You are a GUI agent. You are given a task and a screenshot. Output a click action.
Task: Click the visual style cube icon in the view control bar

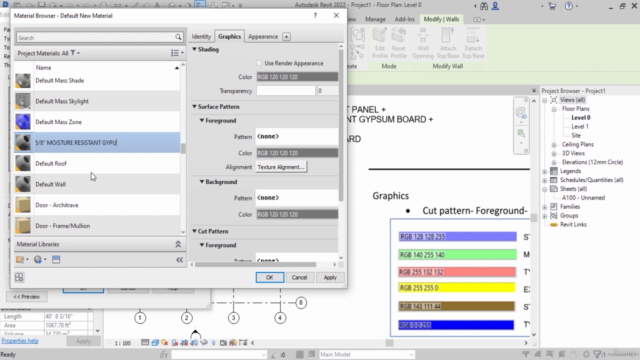(155, 343)
